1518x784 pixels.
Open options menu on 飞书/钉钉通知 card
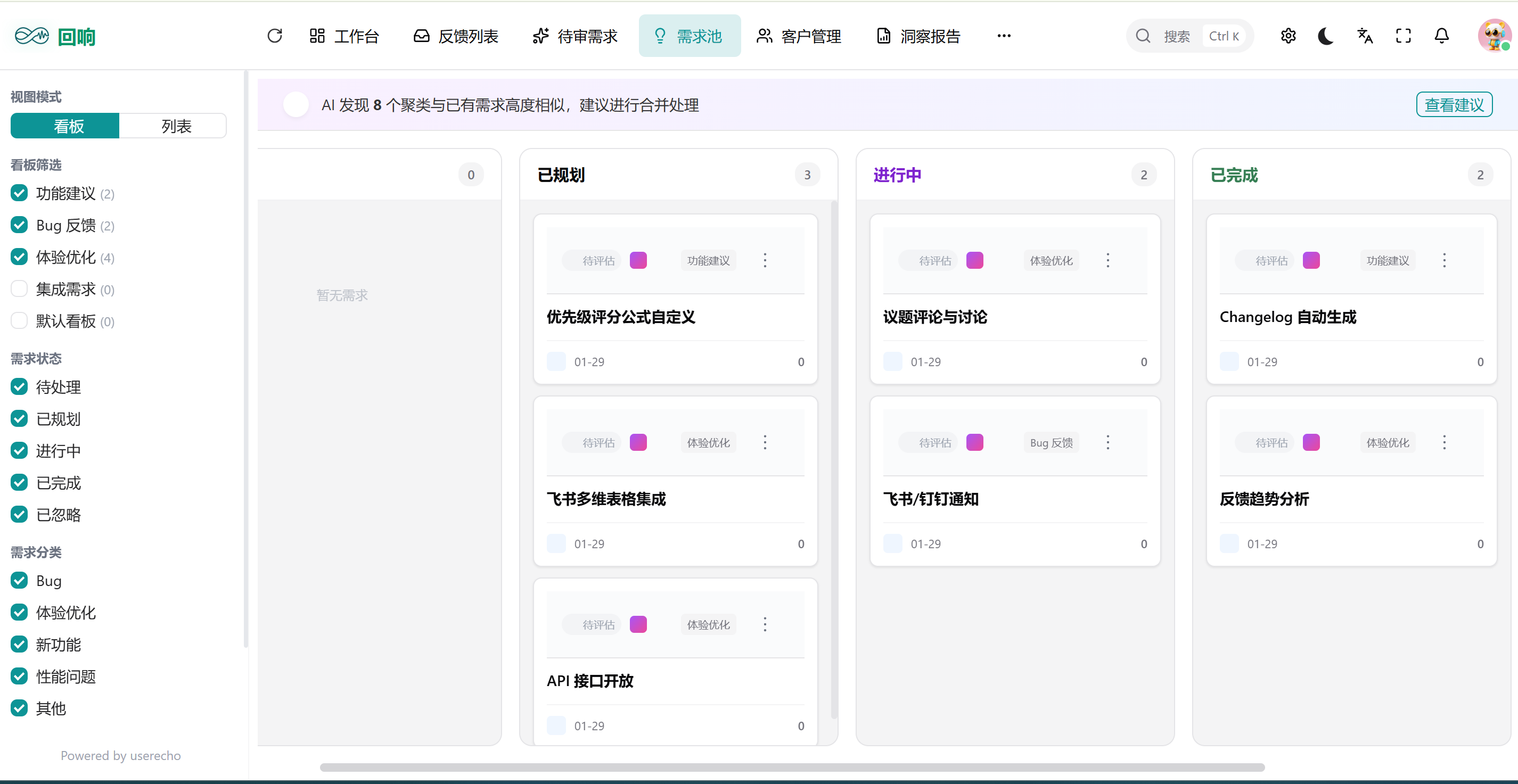click(x=1107, y=442)
